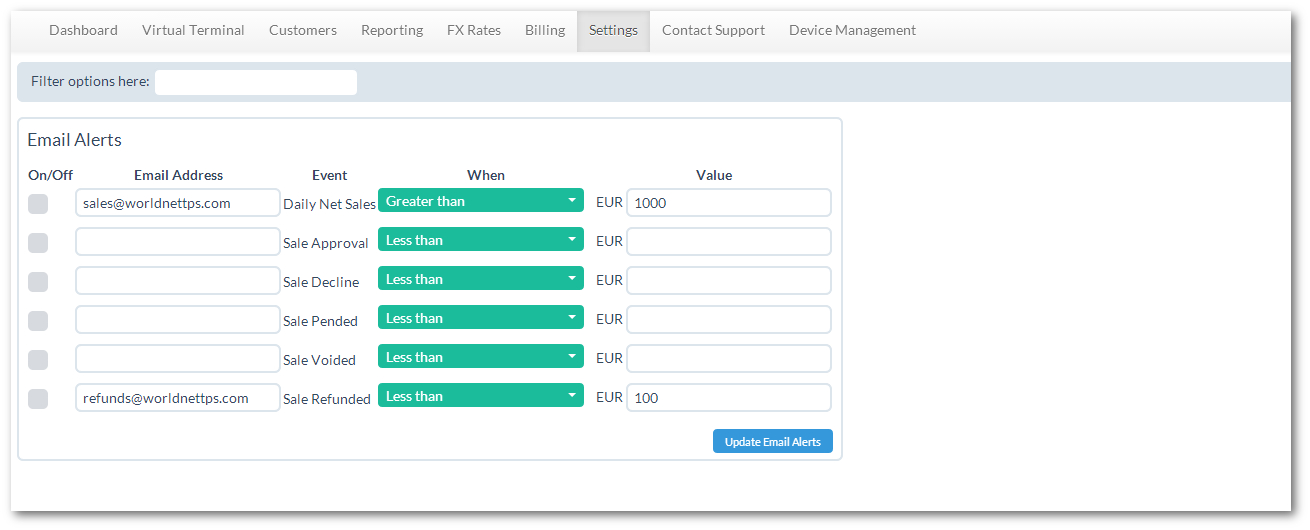Open the Daily Net Sales 'Greater than' dropdown

point(481,201)
